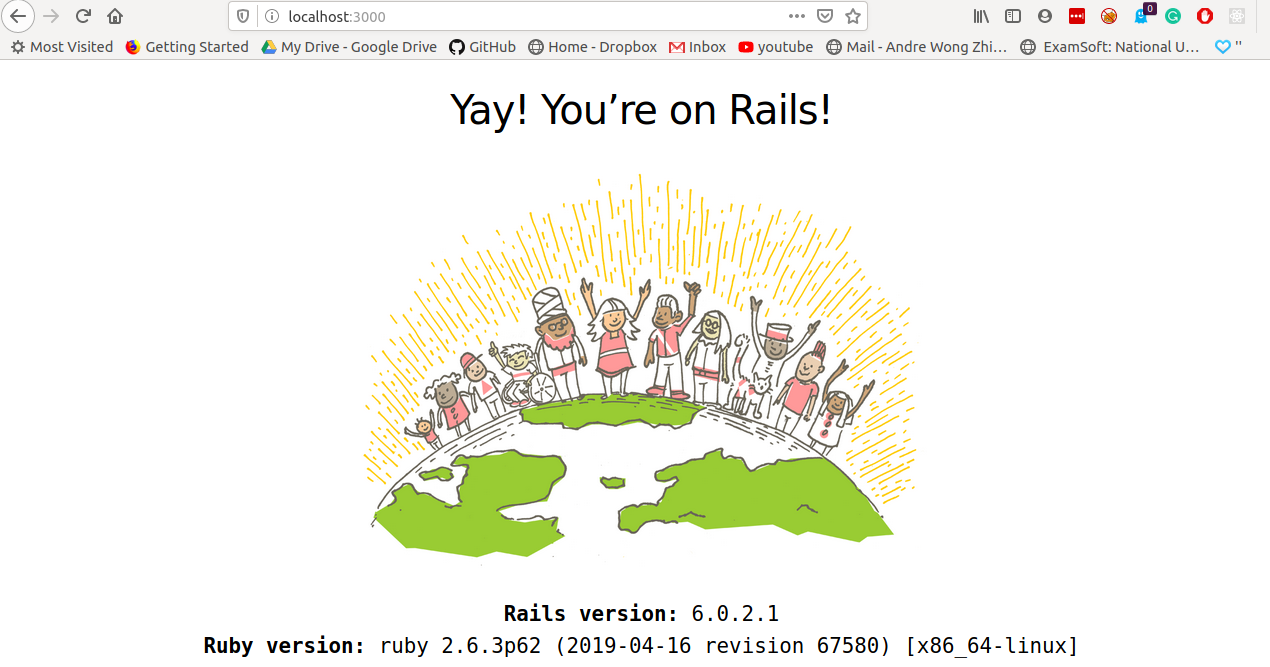Open page actions three-dot menu
The height and width of the screenshot is (667, 1270).
pyautogui.click(x=796, y=16)
